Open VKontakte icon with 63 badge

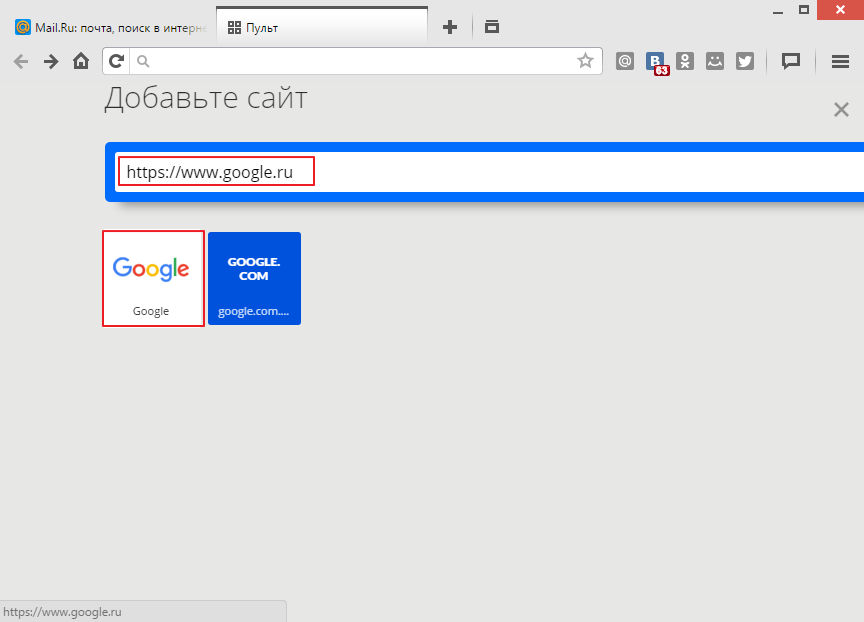pyautogui.click(x=656, y=62)
